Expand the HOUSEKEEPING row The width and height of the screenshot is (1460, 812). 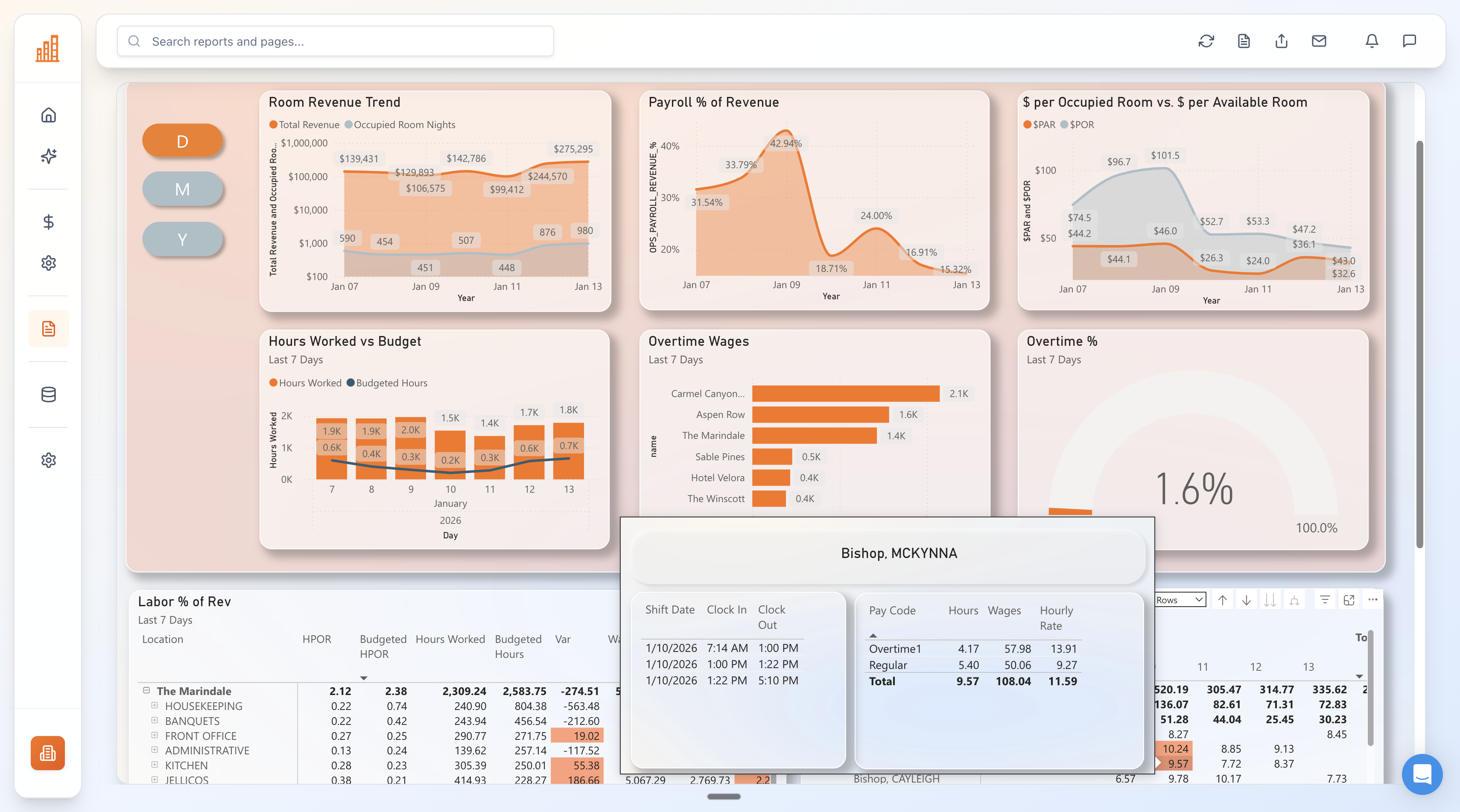click(154, 705)
